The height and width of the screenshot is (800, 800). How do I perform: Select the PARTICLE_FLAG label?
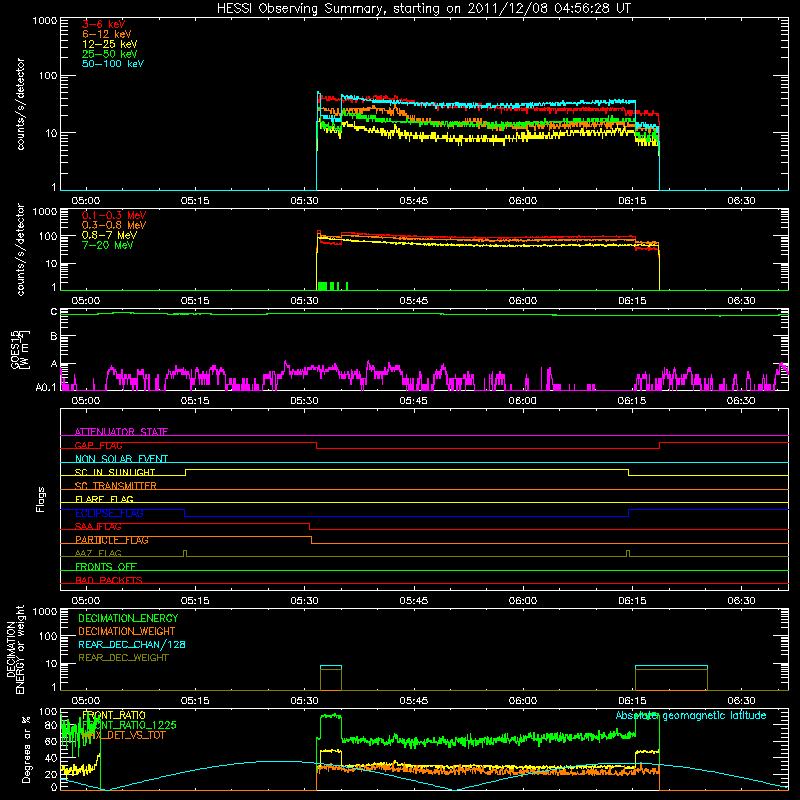point(112,540)
